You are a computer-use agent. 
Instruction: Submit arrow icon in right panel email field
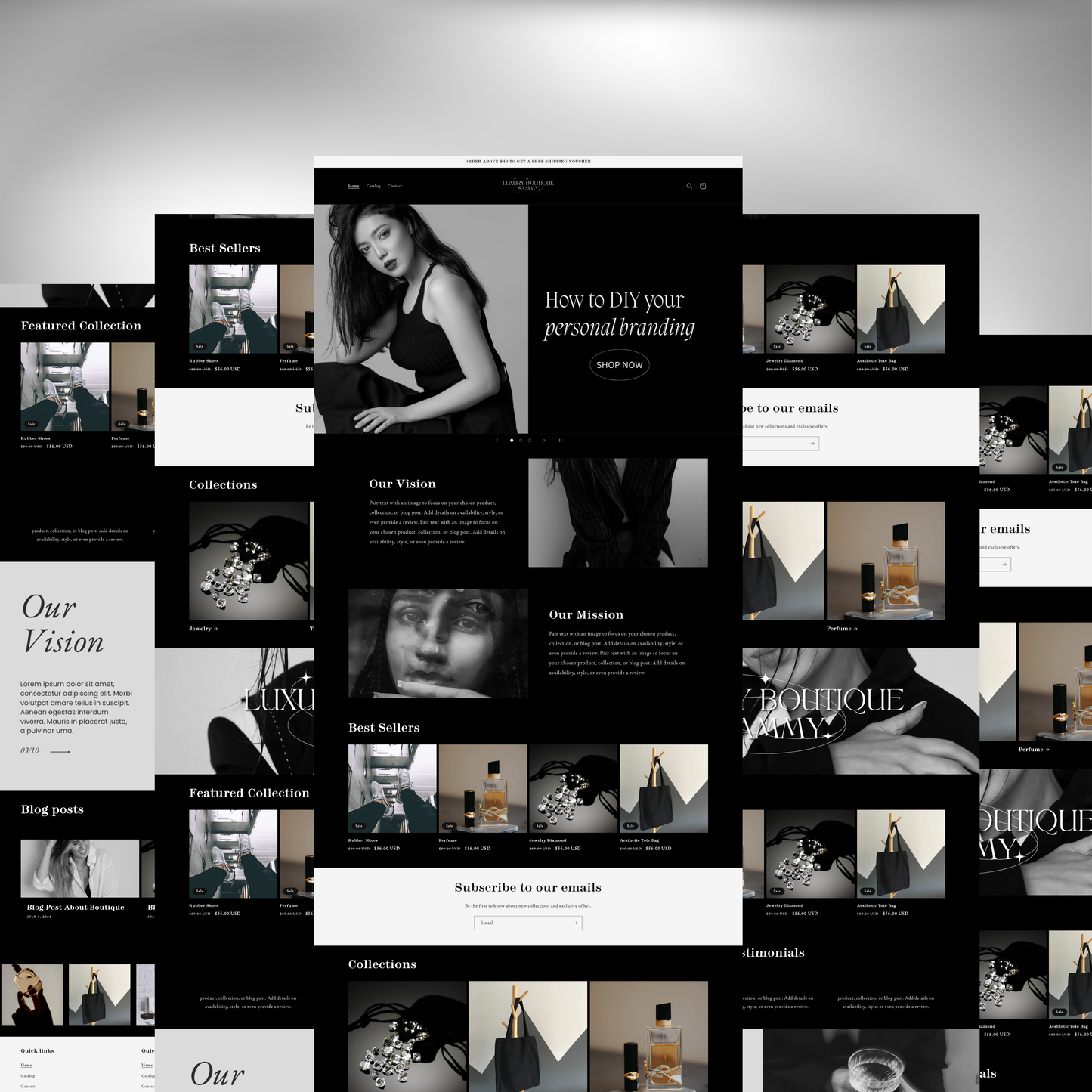click(812, 444)
